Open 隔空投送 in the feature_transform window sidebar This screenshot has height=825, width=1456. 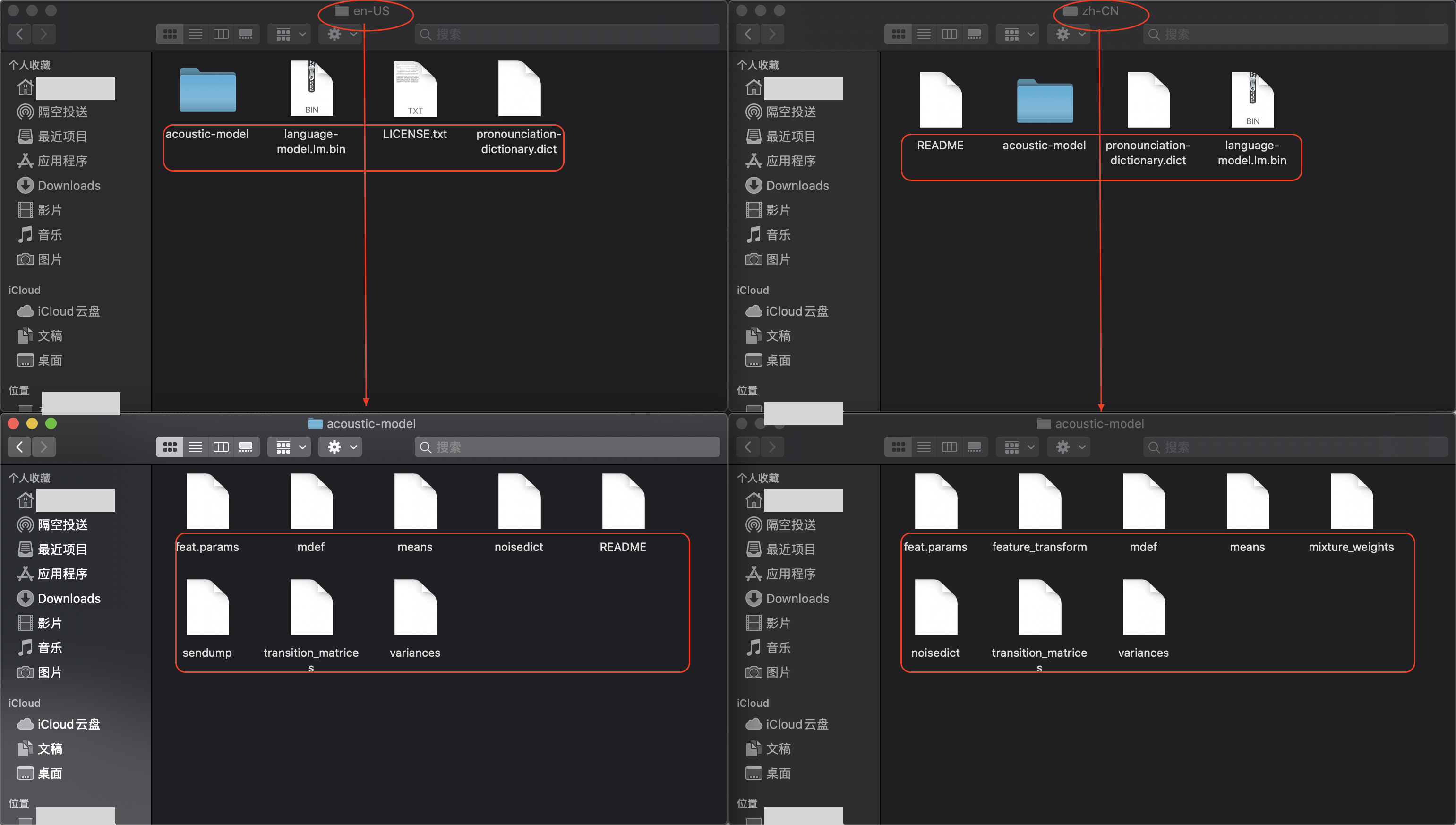[790, 524]
